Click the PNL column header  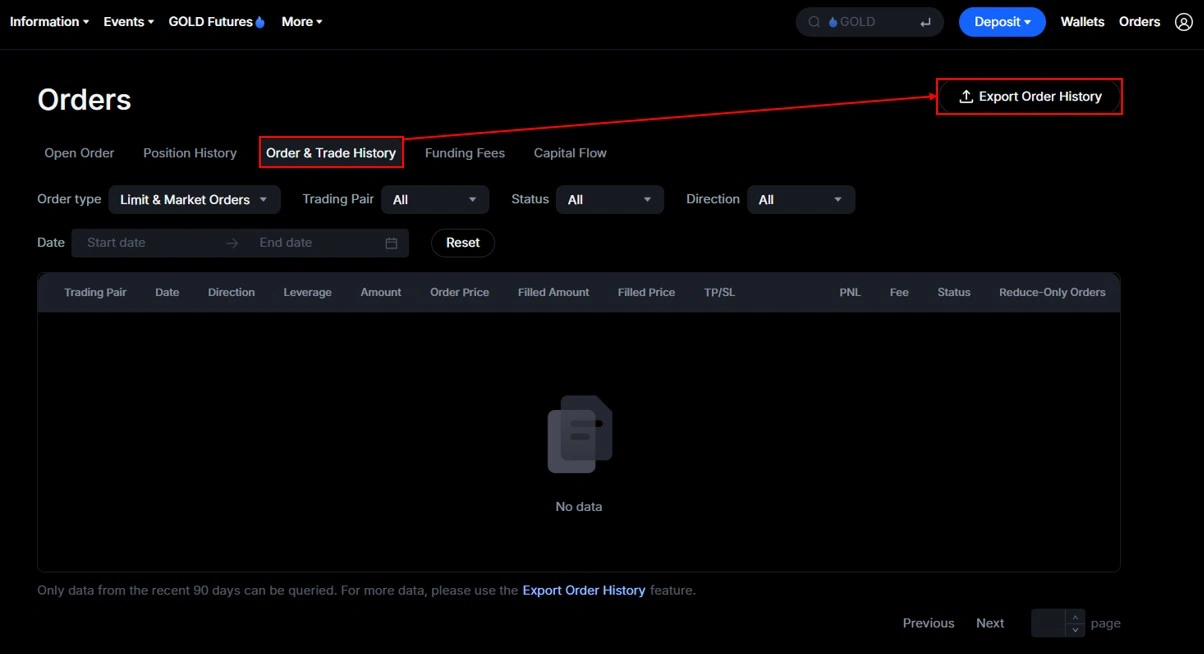850,292
